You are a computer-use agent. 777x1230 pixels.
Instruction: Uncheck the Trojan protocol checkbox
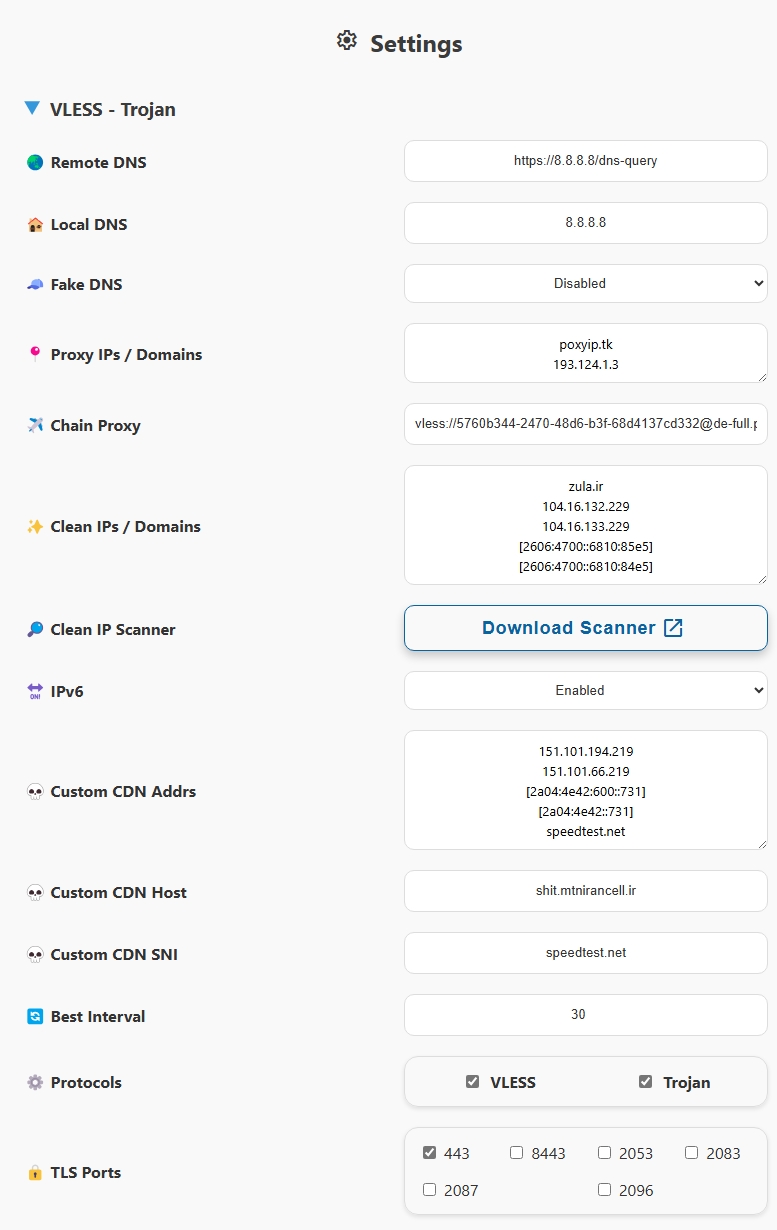click(645, 1082)
